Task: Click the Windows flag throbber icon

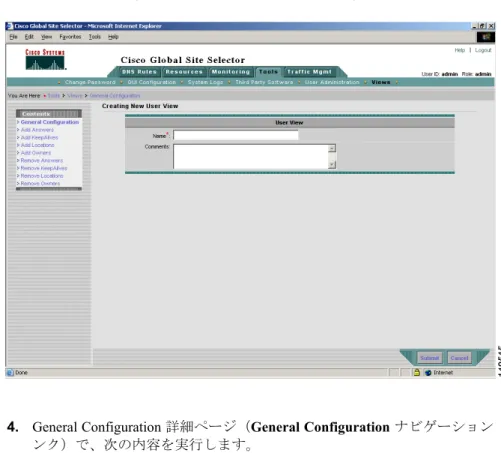Action: (x=486, y=37)
